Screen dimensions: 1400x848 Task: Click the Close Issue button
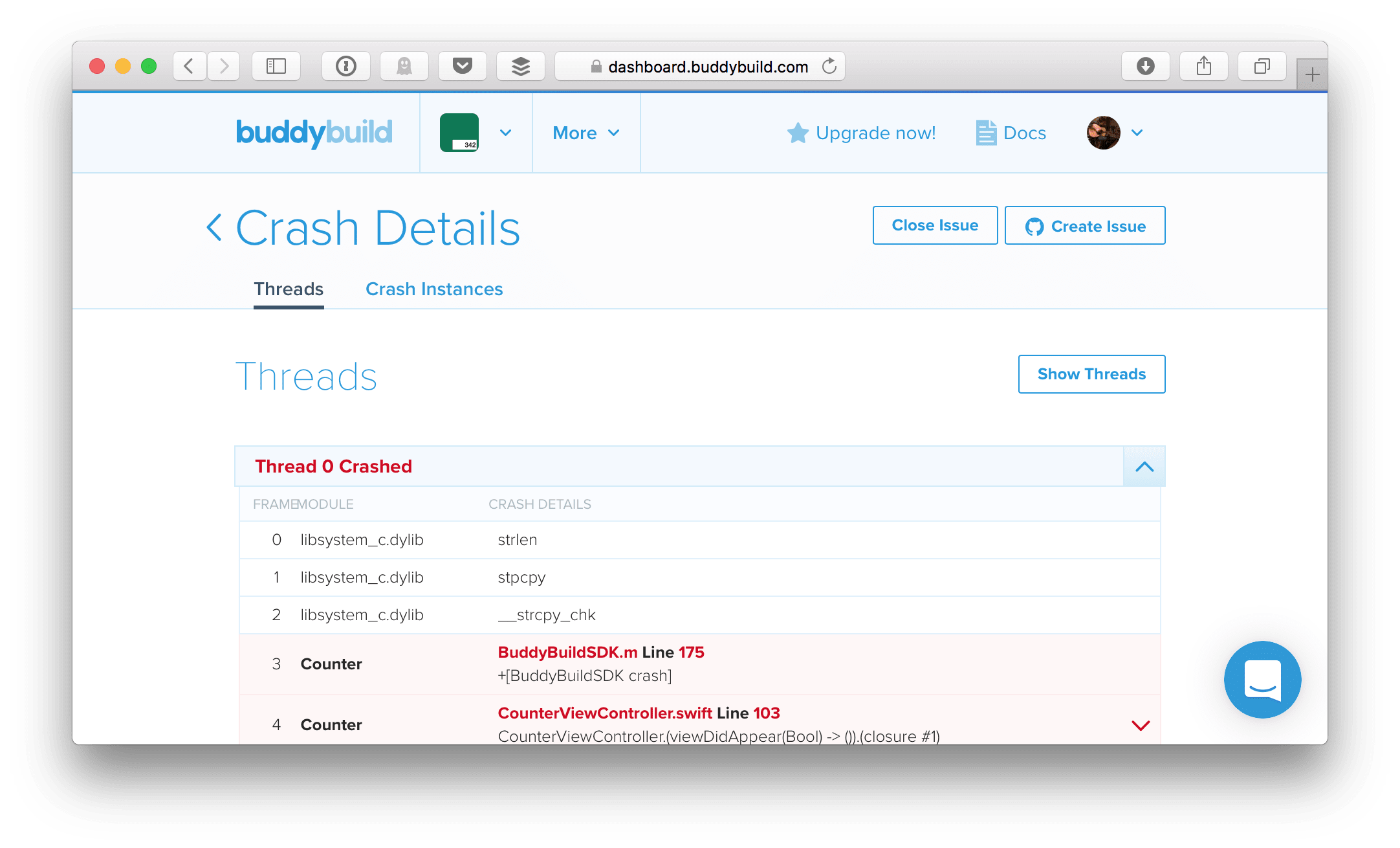click(935, 225)
